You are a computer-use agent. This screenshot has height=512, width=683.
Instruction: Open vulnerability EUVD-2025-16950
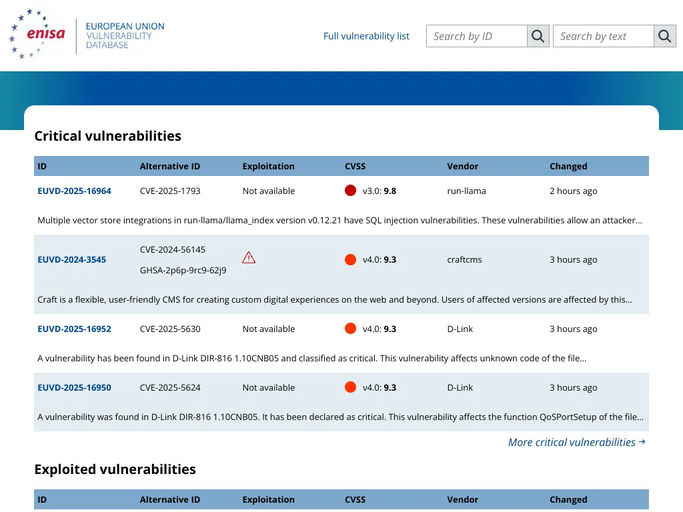click(x=74, y=387)
